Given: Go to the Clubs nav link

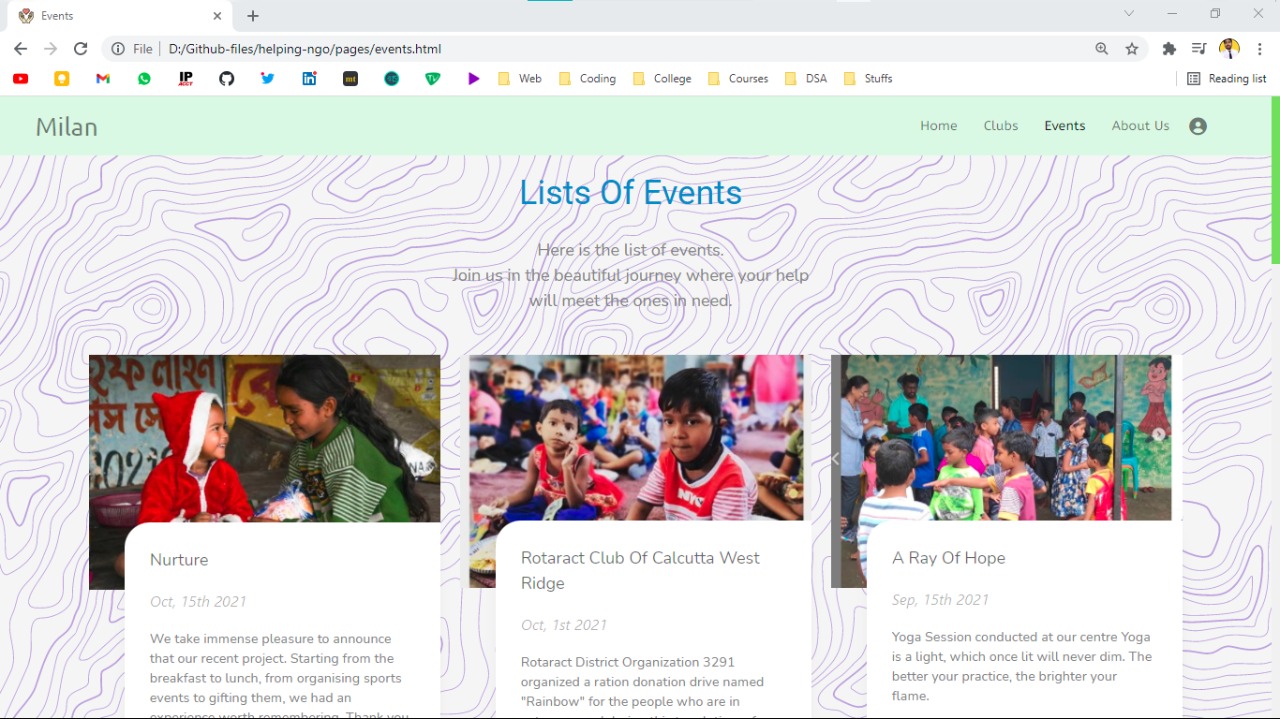Looking at the screenshot, I should [x=1000, y=126].
